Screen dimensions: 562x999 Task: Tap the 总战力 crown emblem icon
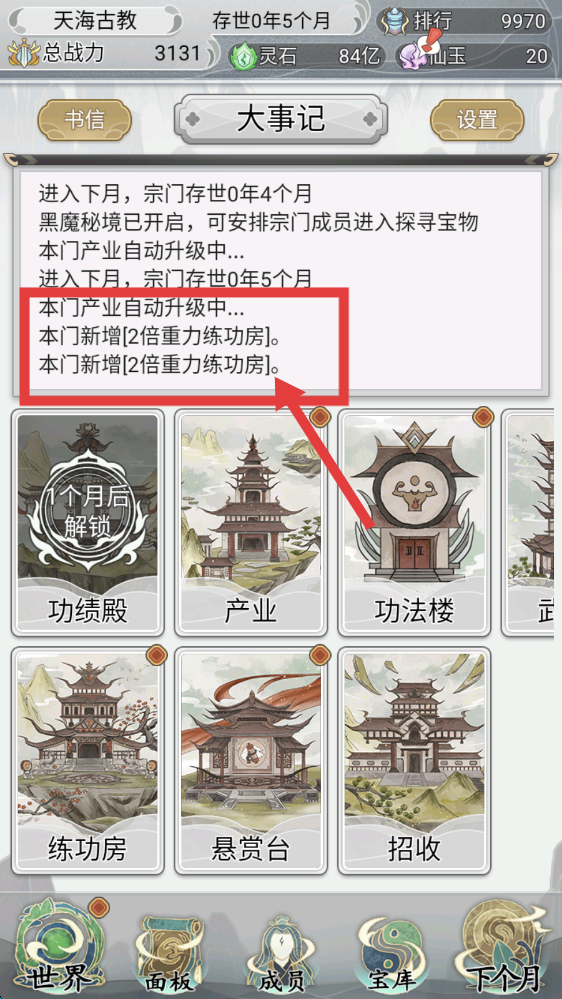point(23,54)
